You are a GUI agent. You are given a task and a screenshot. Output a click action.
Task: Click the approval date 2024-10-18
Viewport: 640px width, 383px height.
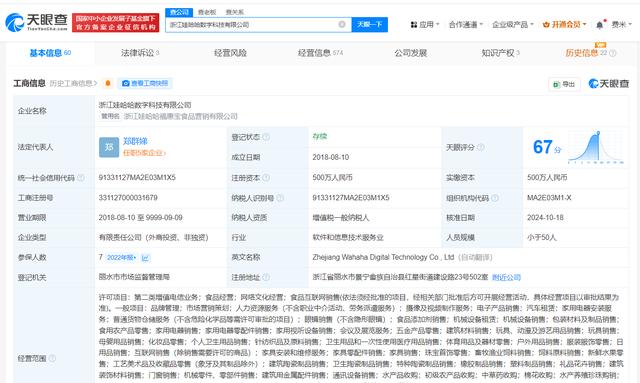pyautogui.click(x=545, y=218)
